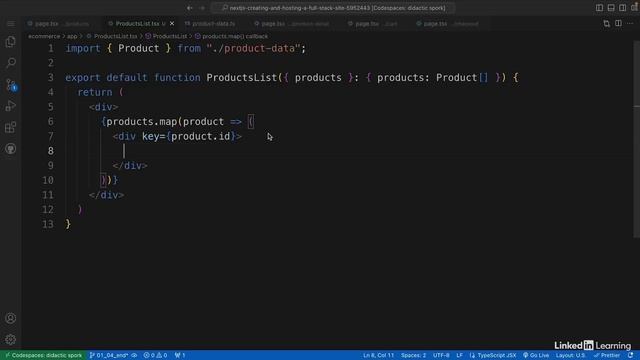Open the Extensions view
This screenshot has width=640, height=360.
[11, 127]
